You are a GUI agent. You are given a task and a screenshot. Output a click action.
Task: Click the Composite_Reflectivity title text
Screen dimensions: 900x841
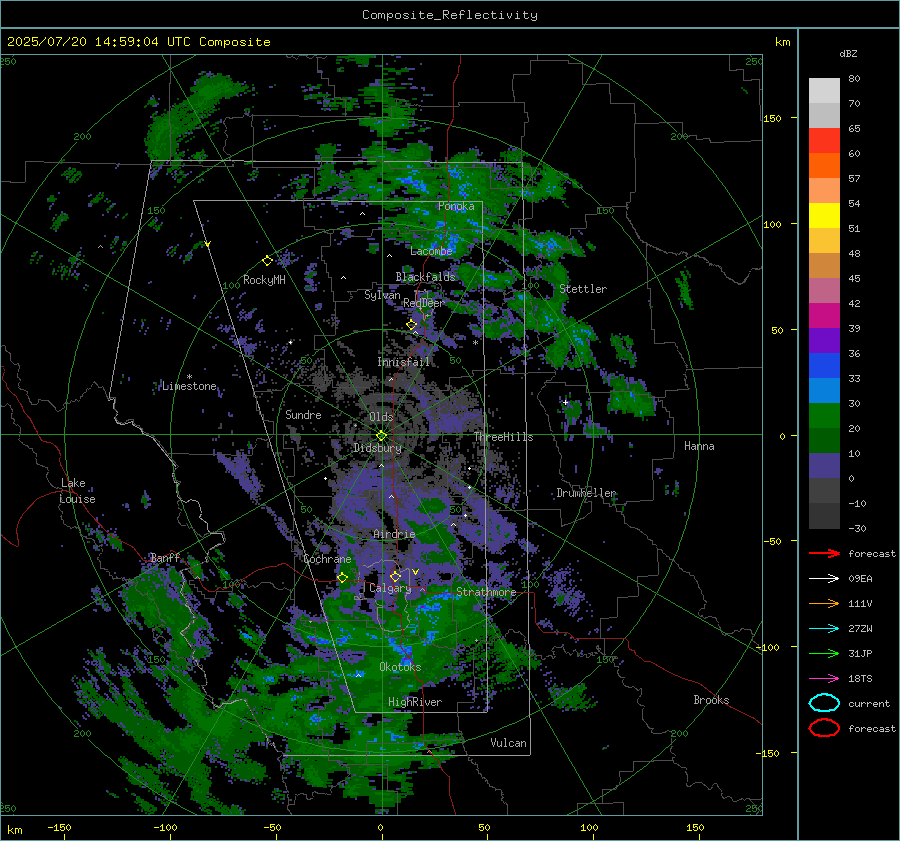(450, 15)
